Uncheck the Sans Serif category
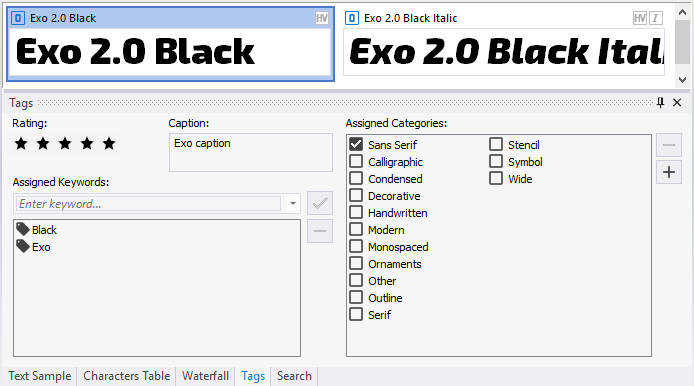Screen dimensions: 694x386 tap(356, 144)
